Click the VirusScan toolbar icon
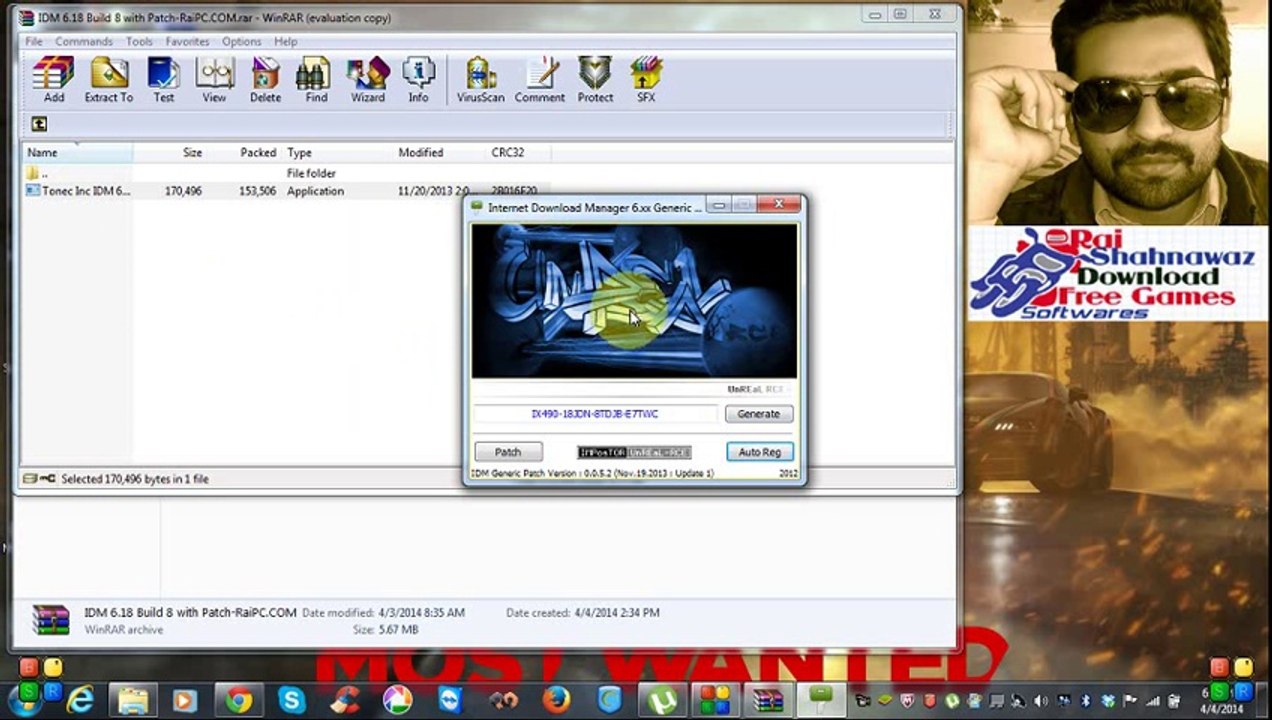The image size is (1272, 720). pos(481,80)
